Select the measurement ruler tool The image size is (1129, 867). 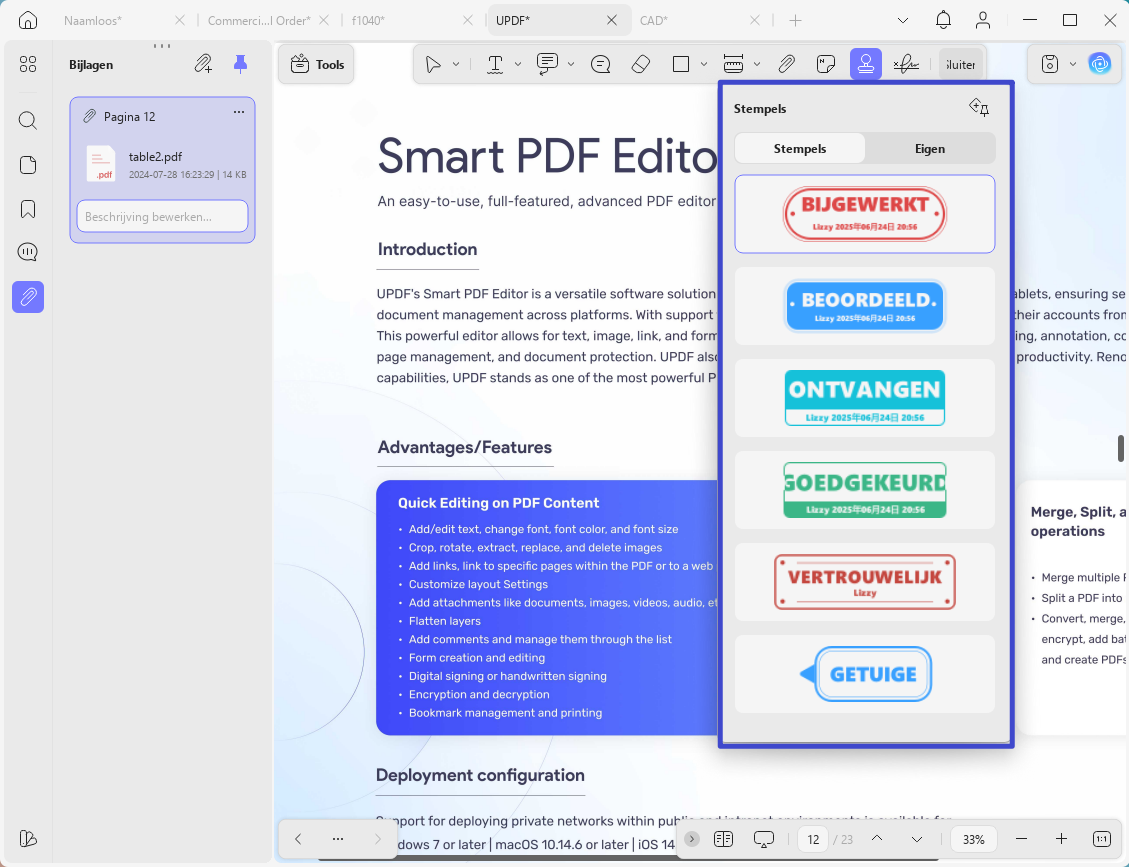click(x=733, y=64)
